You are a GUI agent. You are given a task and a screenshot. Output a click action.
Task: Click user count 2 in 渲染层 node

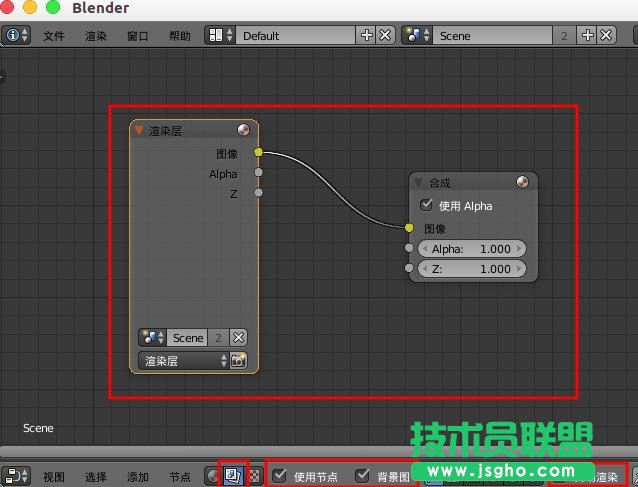click(x=218, y=338)
